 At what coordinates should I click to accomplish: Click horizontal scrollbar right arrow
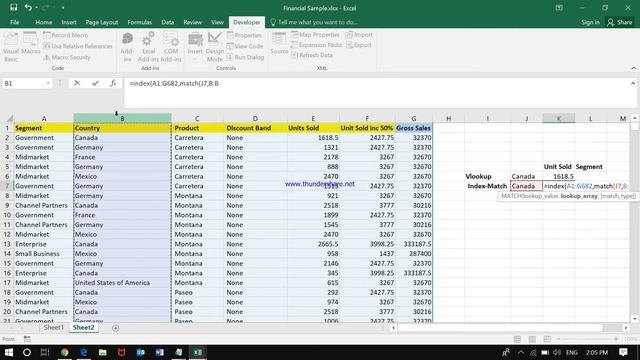pyautogui.click(x=626, y=328)
